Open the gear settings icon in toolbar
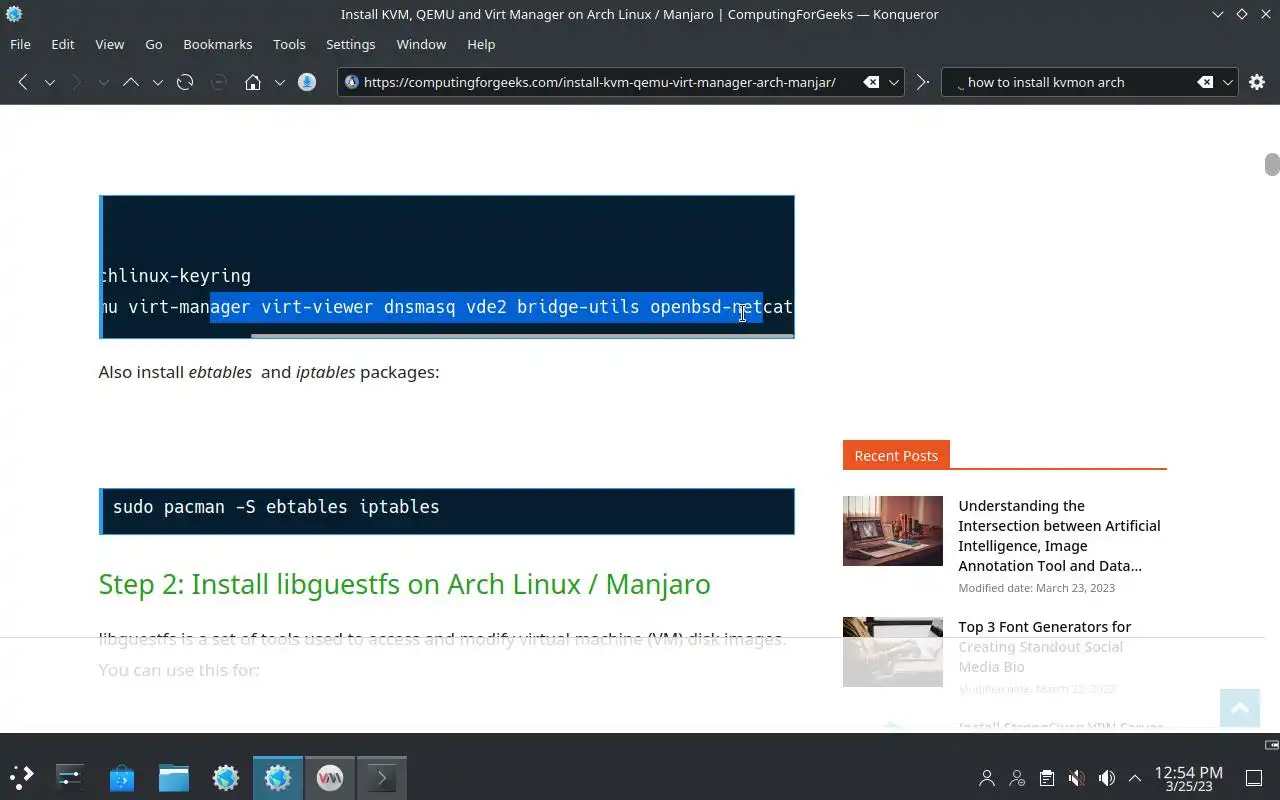Screen dimensions: 1280x800 (x=1257, y=82)
